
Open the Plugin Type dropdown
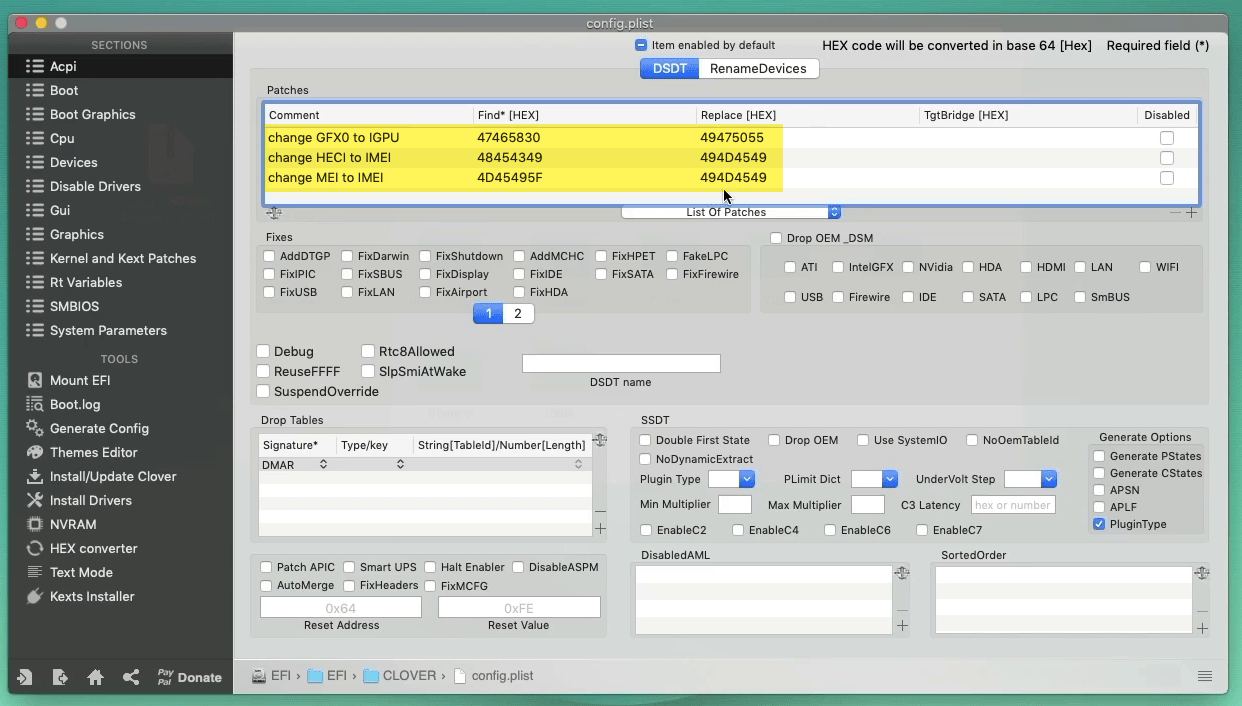[731, 479]
